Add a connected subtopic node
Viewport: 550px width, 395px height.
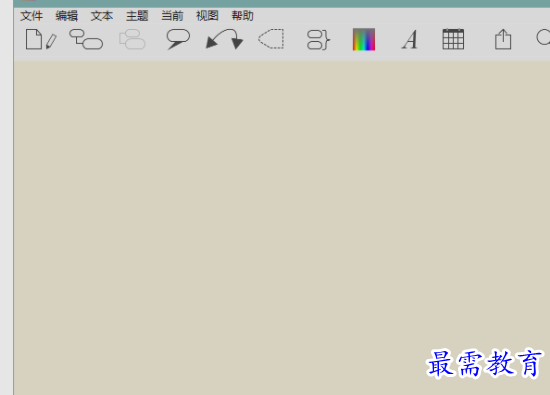click(86, 39)
